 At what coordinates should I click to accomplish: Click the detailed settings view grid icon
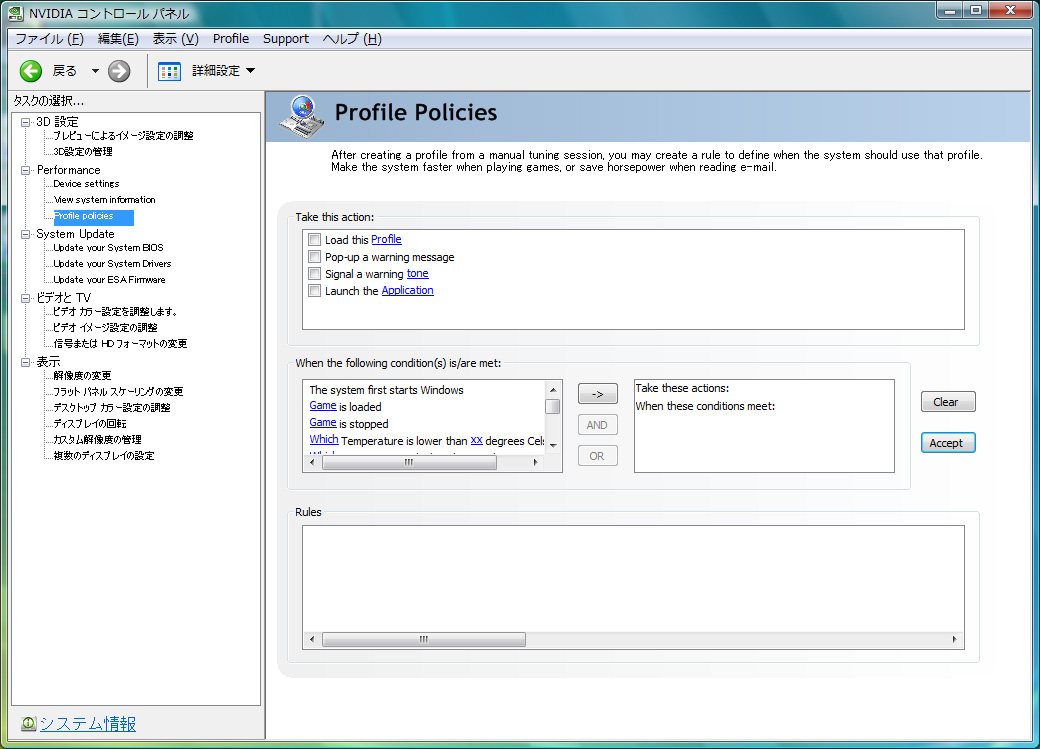pos(169,71)
